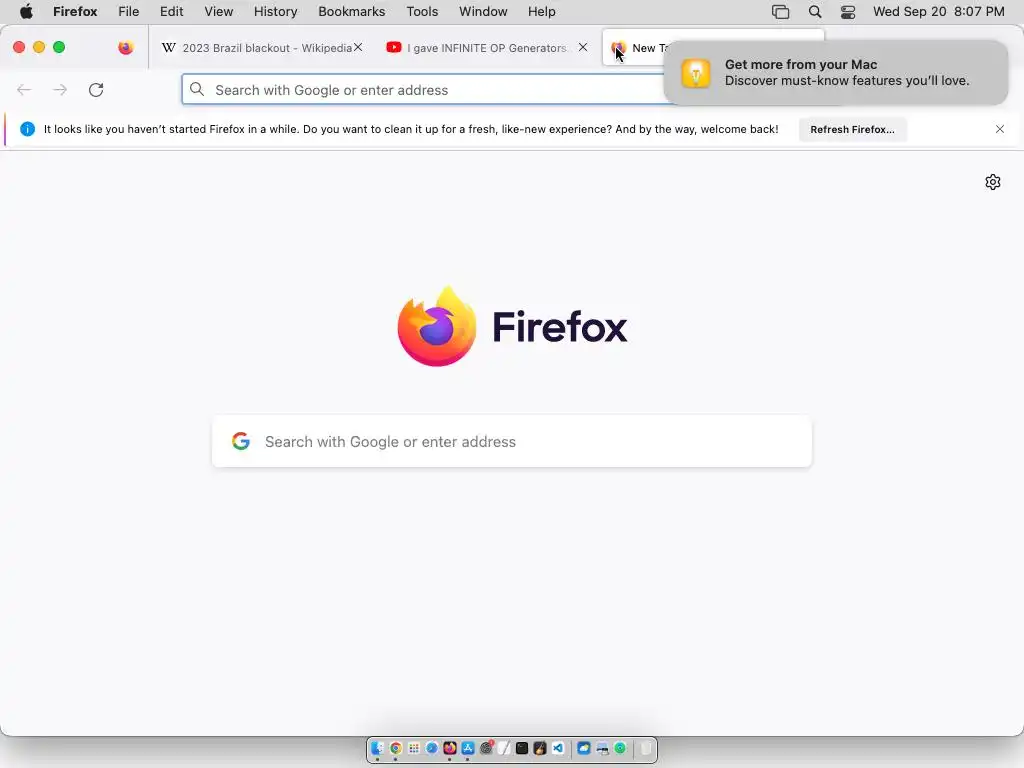1024x768 pixels.
Task: Open System Preferences from the Dock
Action: pyautogui.click(x=486, y=748)
